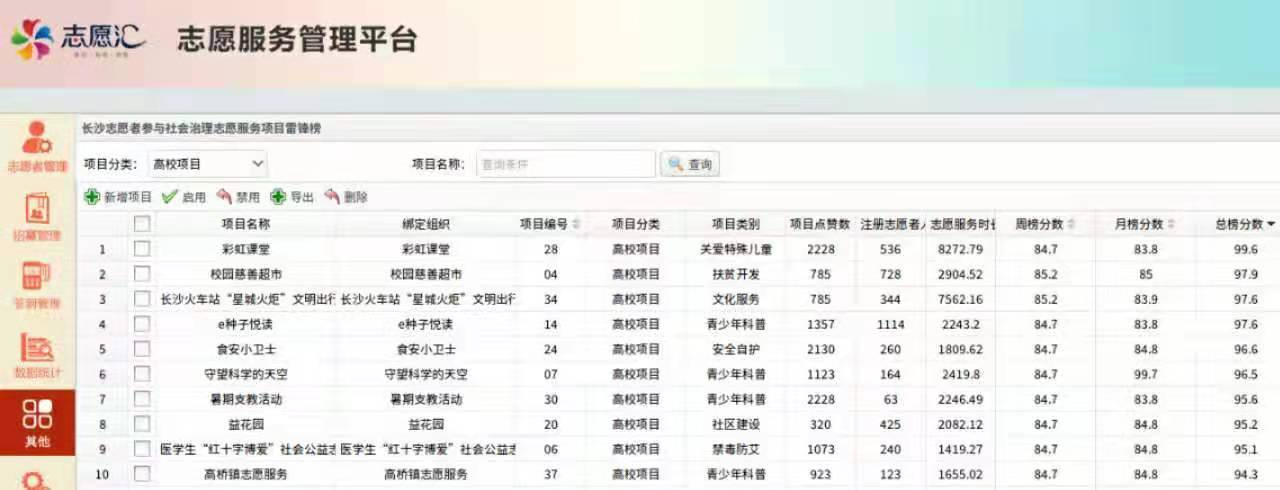Check the box for 食安小卫士 row
The width and height of the screenshot is (1280, 490).
tap(142, 349)
